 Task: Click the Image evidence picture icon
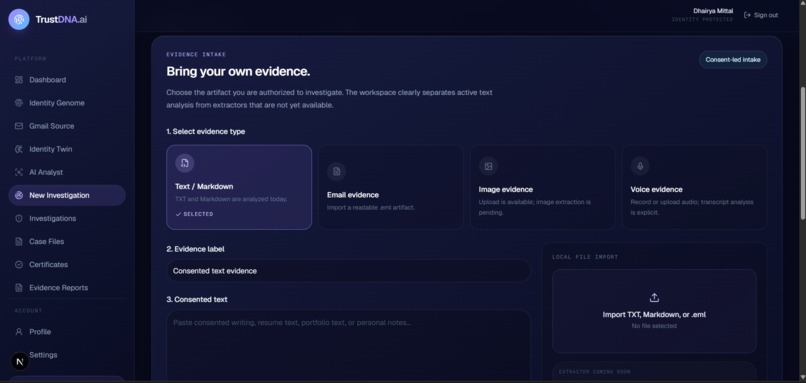click(488, 166)
